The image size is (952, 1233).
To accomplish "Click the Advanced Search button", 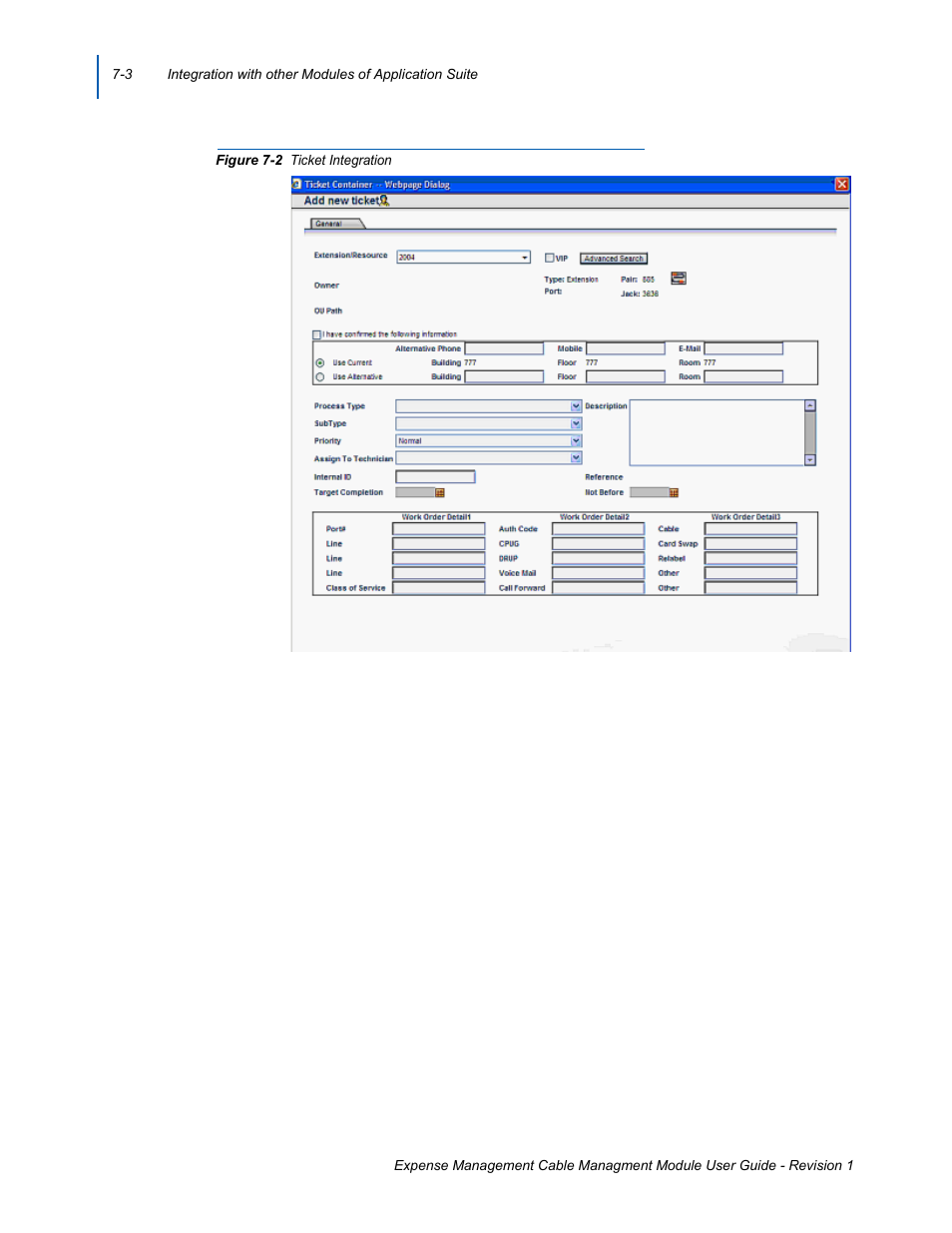I will coord(614,259).
